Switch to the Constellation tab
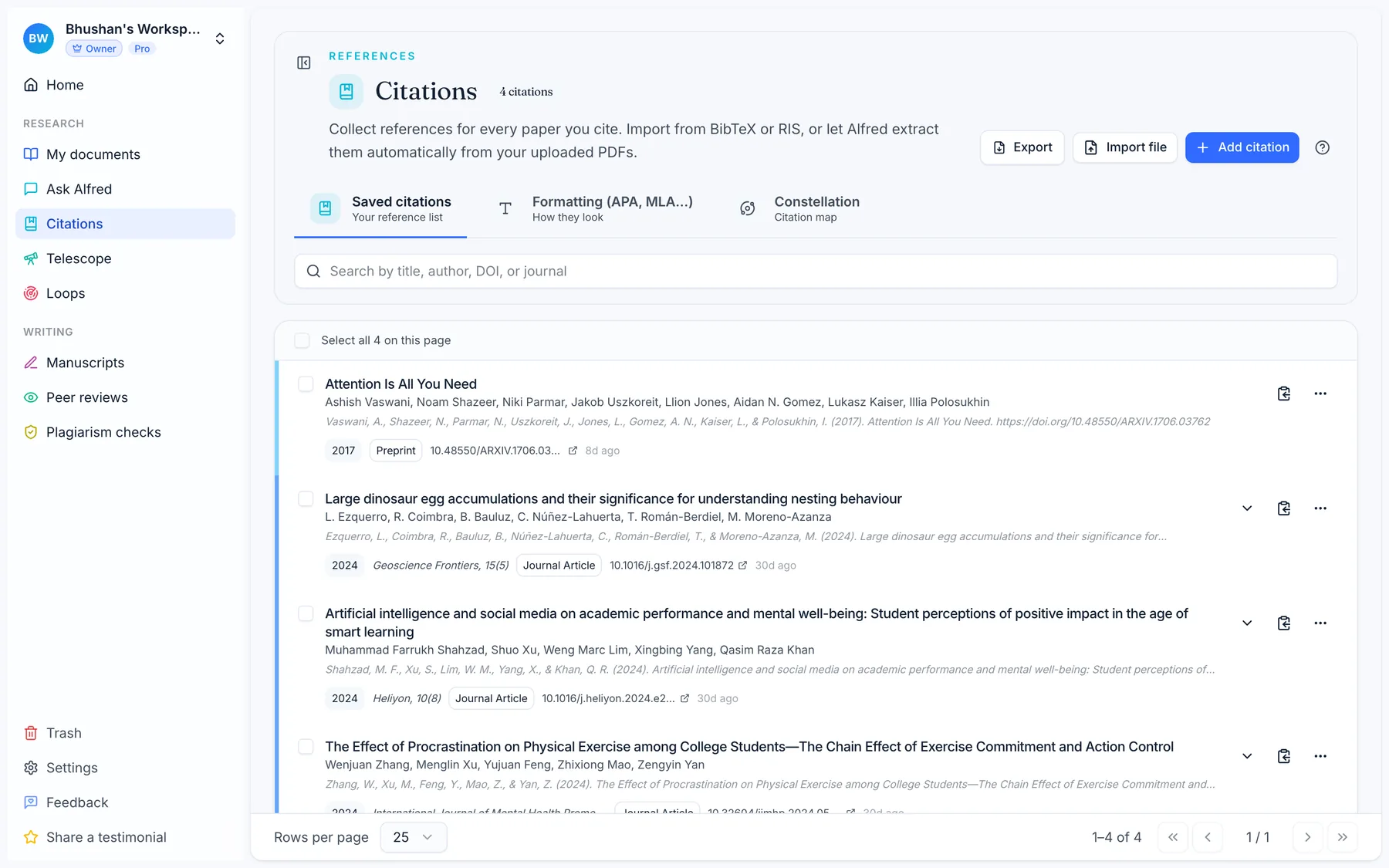Image resolution: width=1389 pixels, height=868 pixels. click(799, 208)
